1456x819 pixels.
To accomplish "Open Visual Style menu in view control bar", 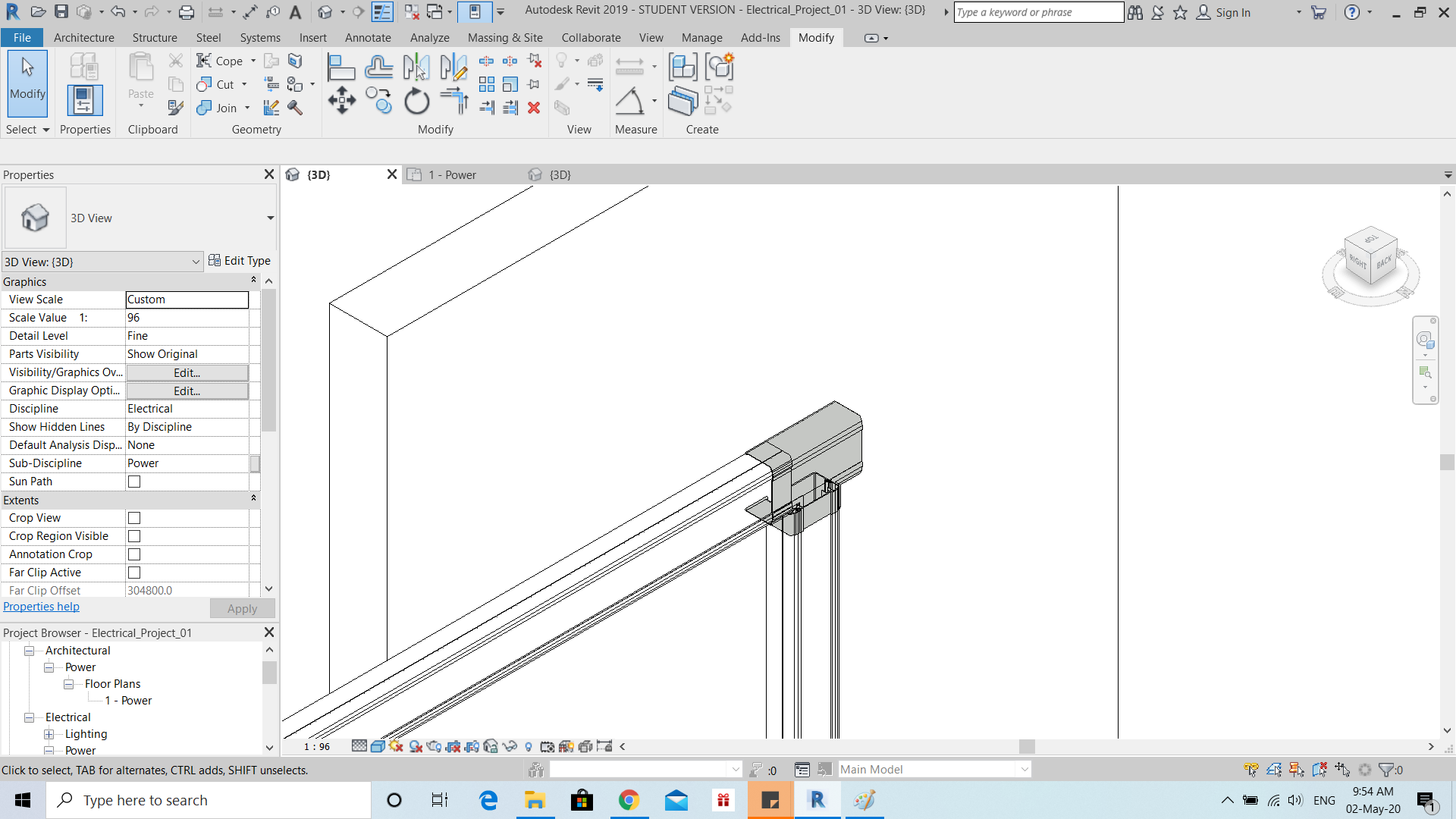I will click(x=378, y=746).
